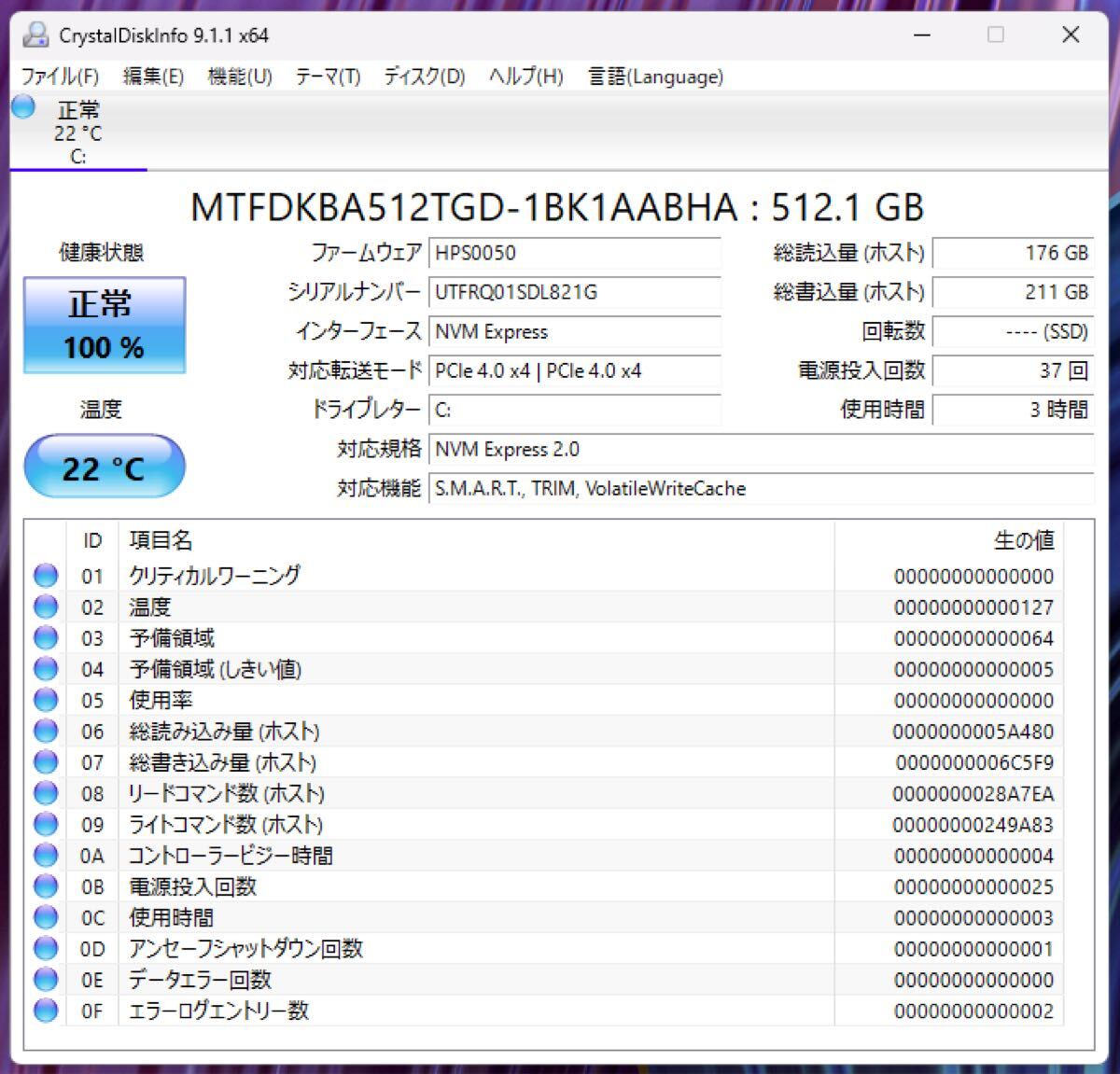Click status orb beside エラーログエントリー数 row
The height and width of the screenshot is (1074, 1120).
pos(46,1011)
